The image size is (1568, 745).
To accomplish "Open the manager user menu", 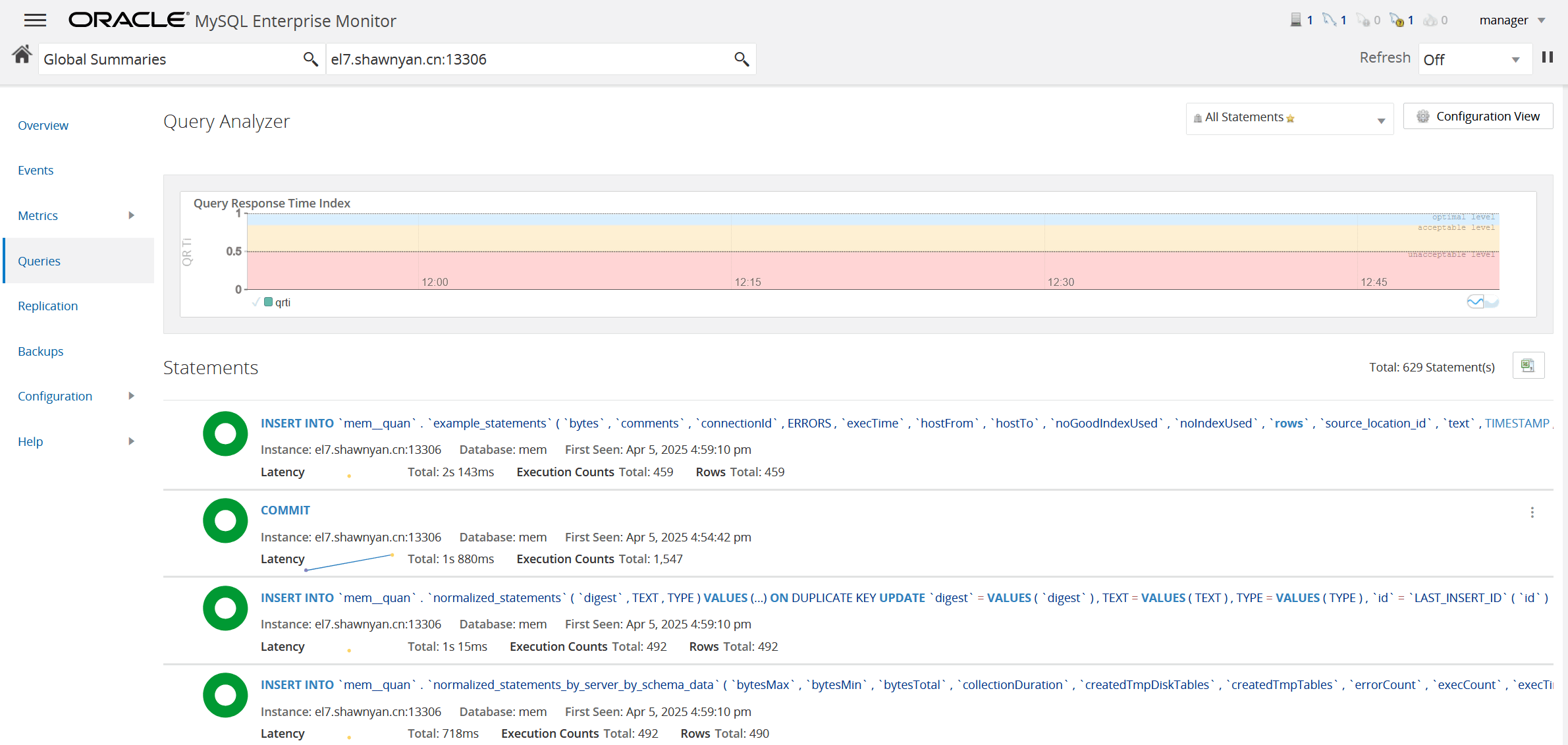I will [1512, 20].
